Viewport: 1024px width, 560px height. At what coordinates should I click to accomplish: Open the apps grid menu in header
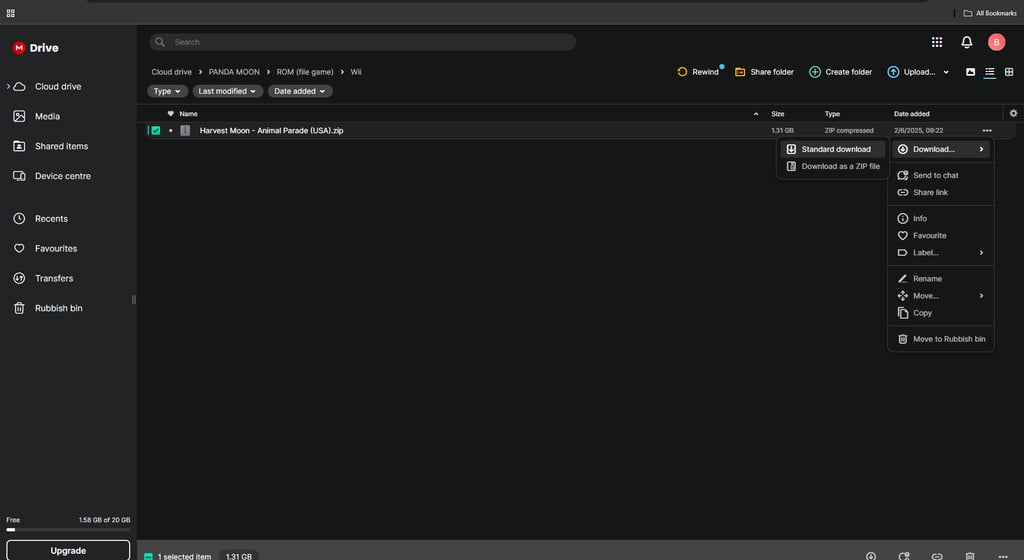(x=936, y=42)
